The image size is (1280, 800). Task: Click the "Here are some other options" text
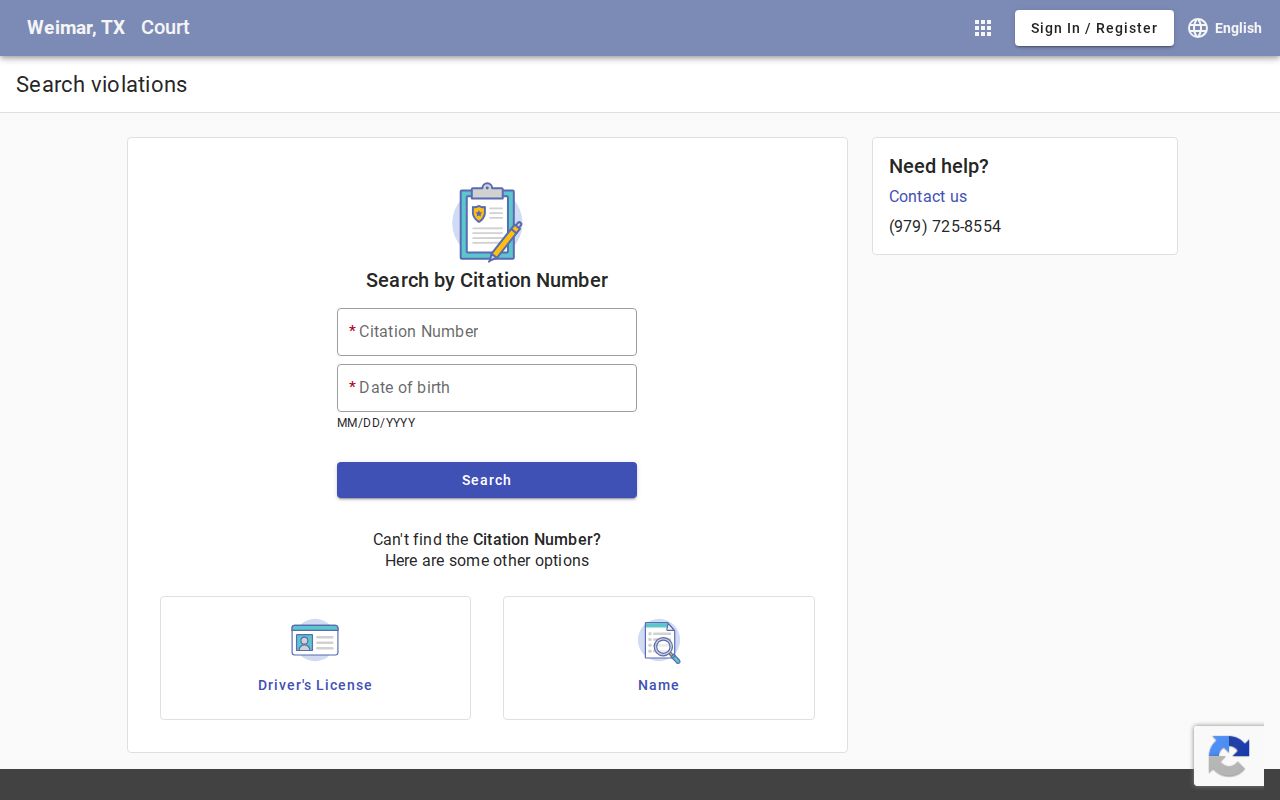click(487, 560)
